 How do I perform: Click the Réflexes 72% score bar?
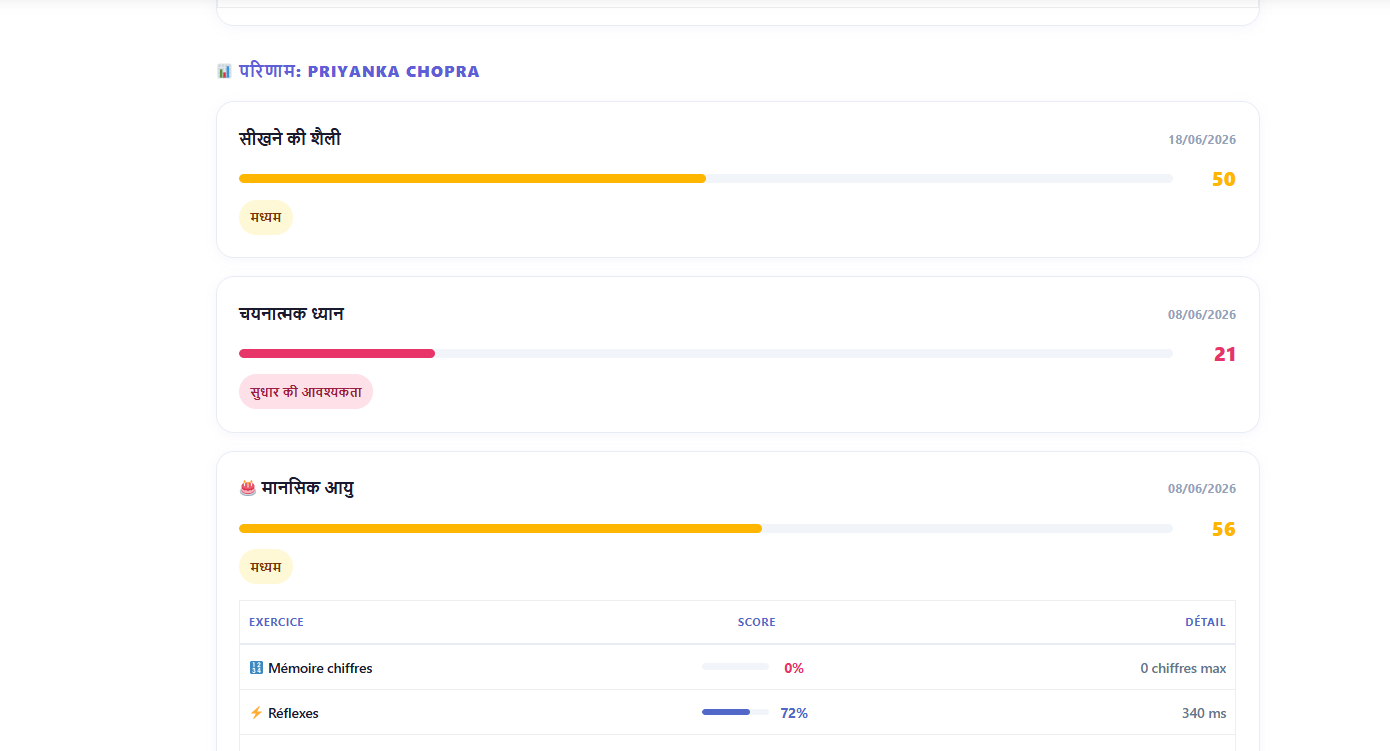point(735,712)
